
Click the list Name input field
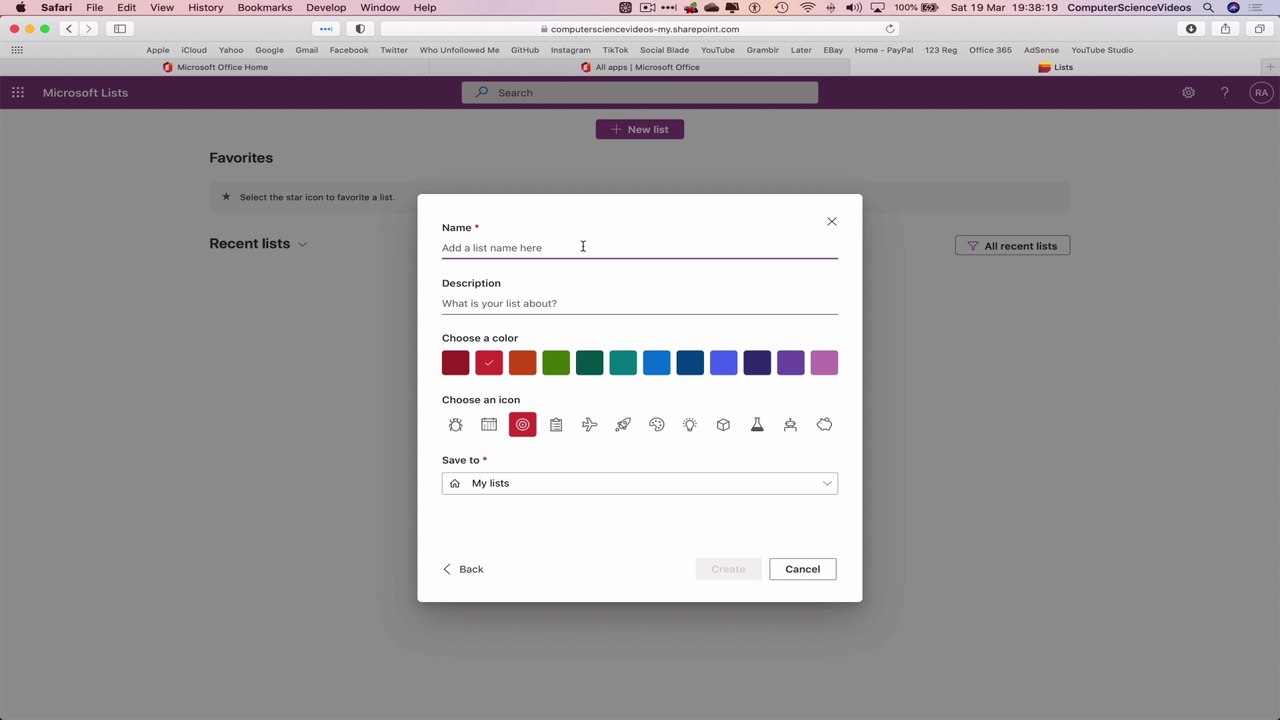pos(640,248)
